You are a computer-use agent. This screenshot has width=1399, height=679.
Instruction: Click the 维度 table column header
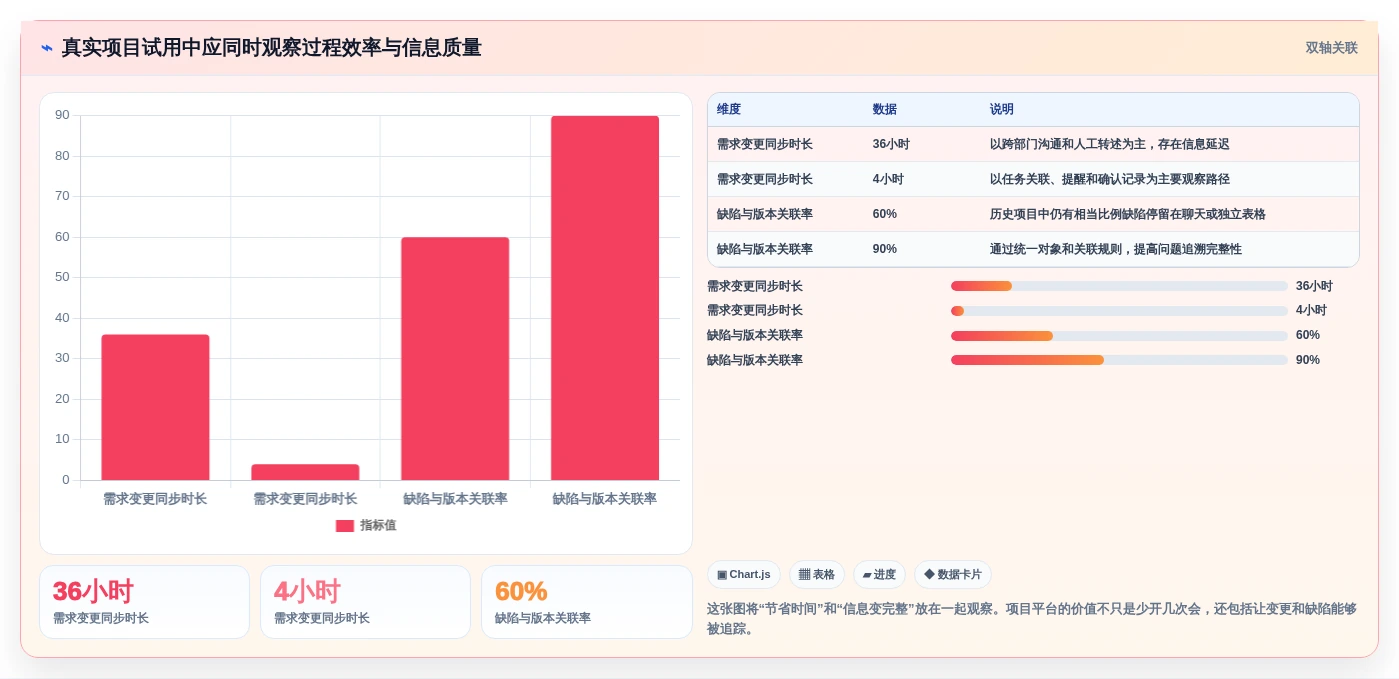(729, 110)
